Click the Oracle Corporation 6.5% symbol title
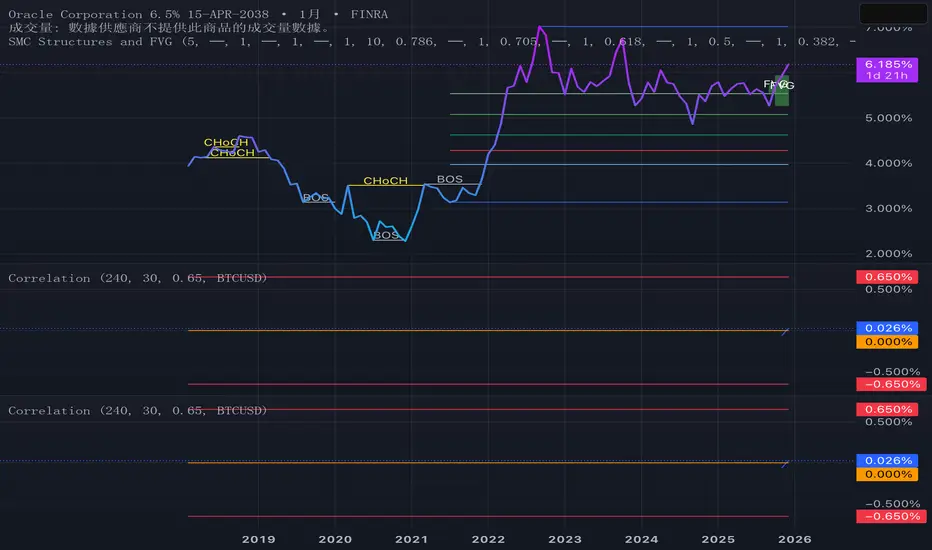The width and height of the screenshot is (932, 550). pyautogui.click(x=138, y=14)
